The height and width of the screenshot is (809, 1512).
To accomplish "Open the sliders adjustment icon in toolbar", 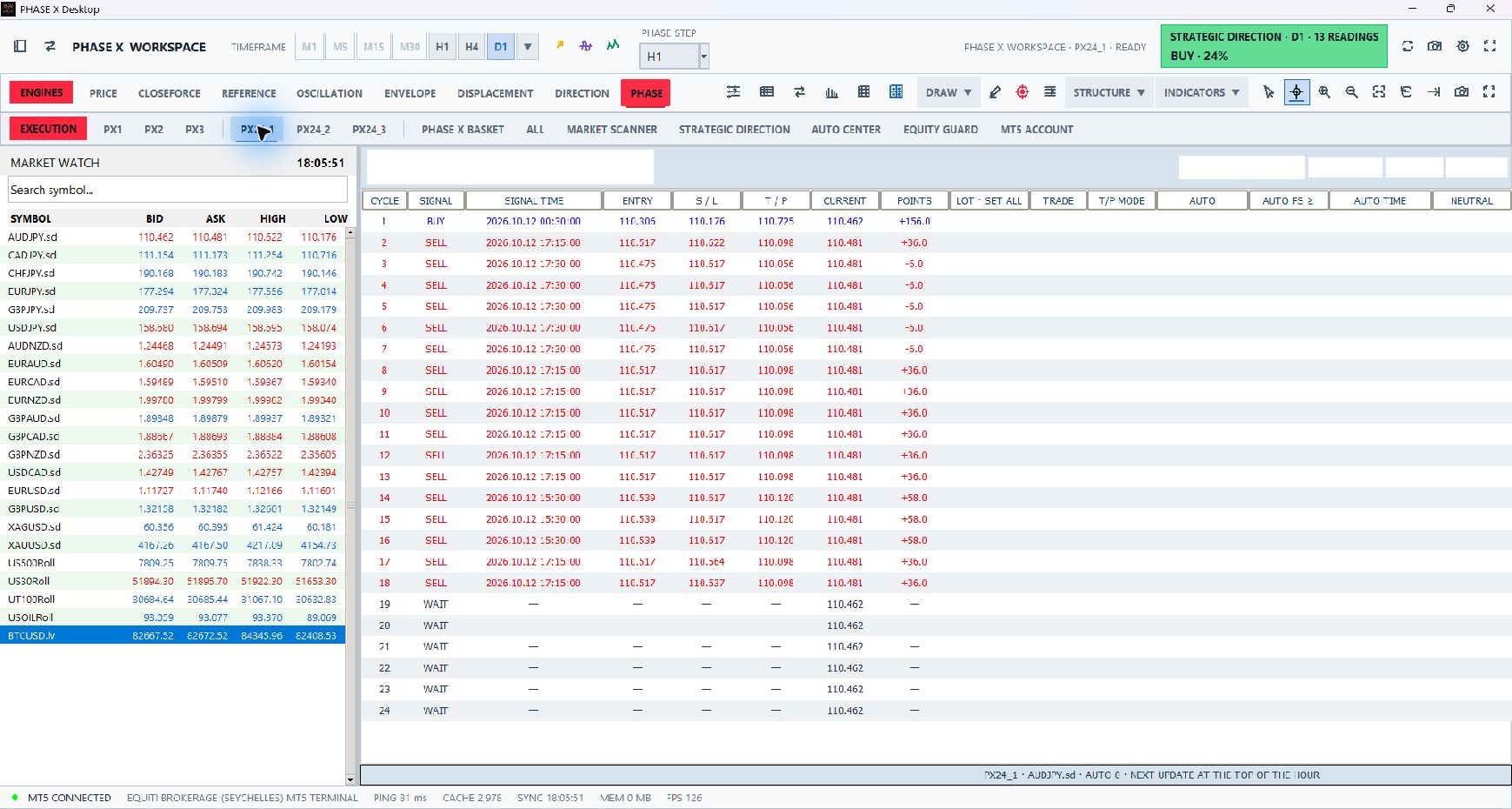I will [x=734, y=92].
